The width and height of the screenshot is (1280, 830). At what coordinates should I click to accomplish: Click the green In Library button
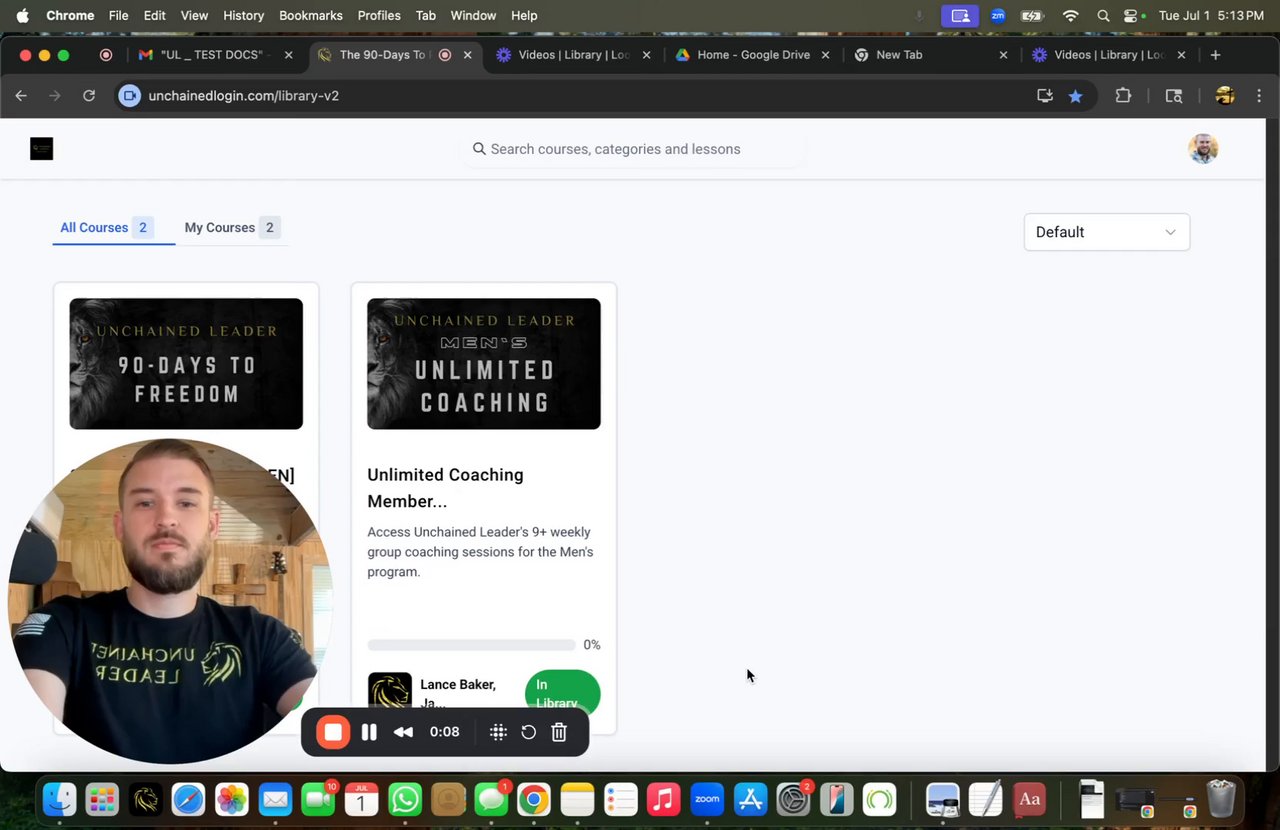pyautogui.click(x=562, y=692)
